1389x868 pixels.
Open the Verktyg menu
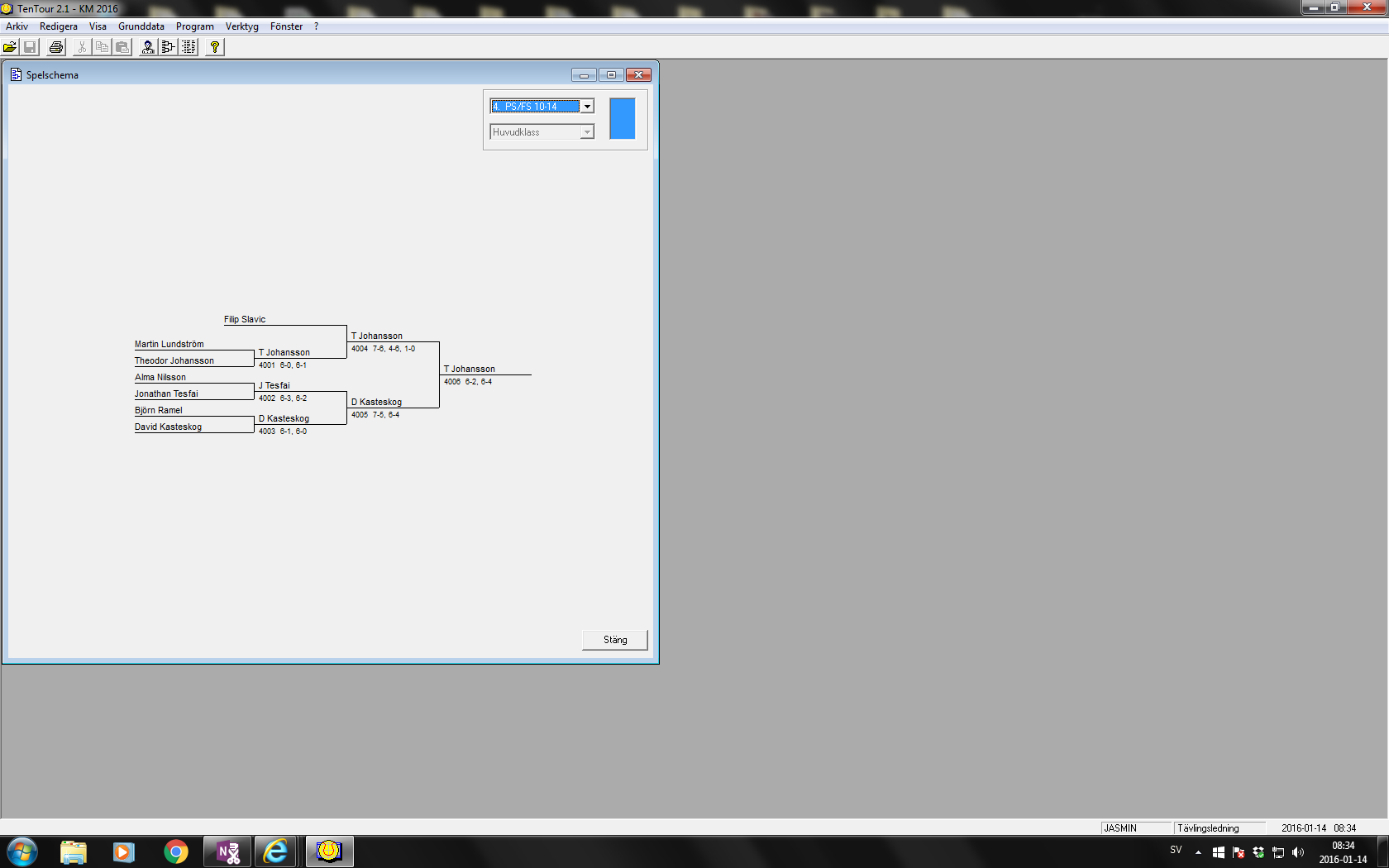point(241,26)
